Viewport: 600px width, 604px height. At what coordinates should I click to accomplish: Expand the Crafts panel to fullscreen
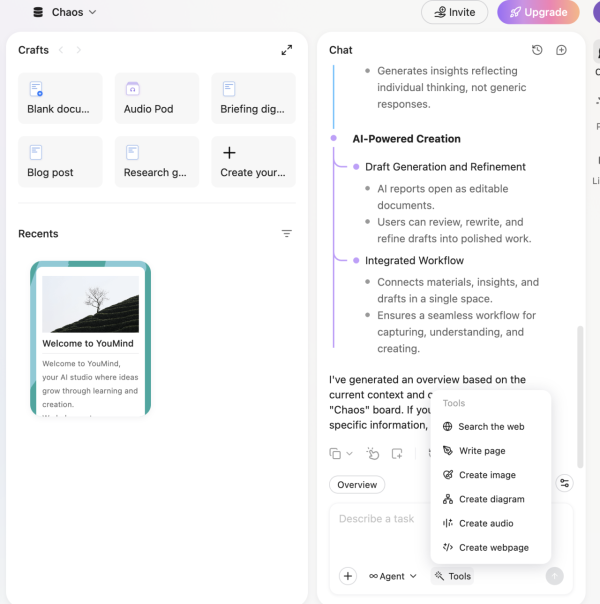point(287,50)
